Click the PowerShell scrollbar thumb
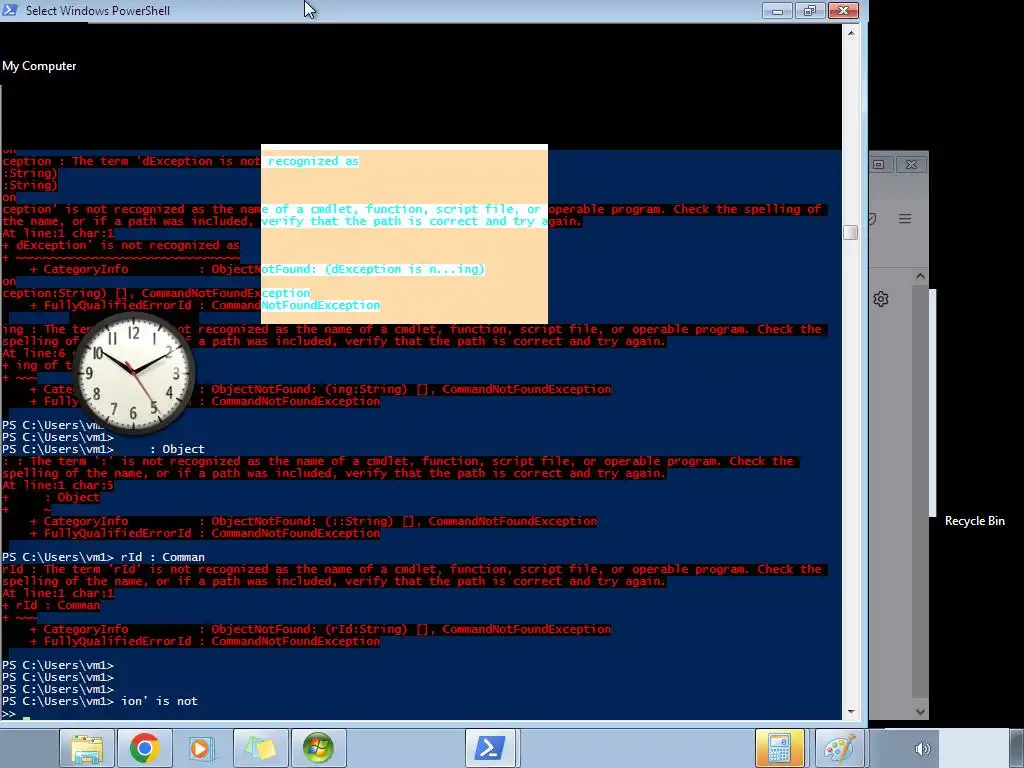 (x=850, y=232)
